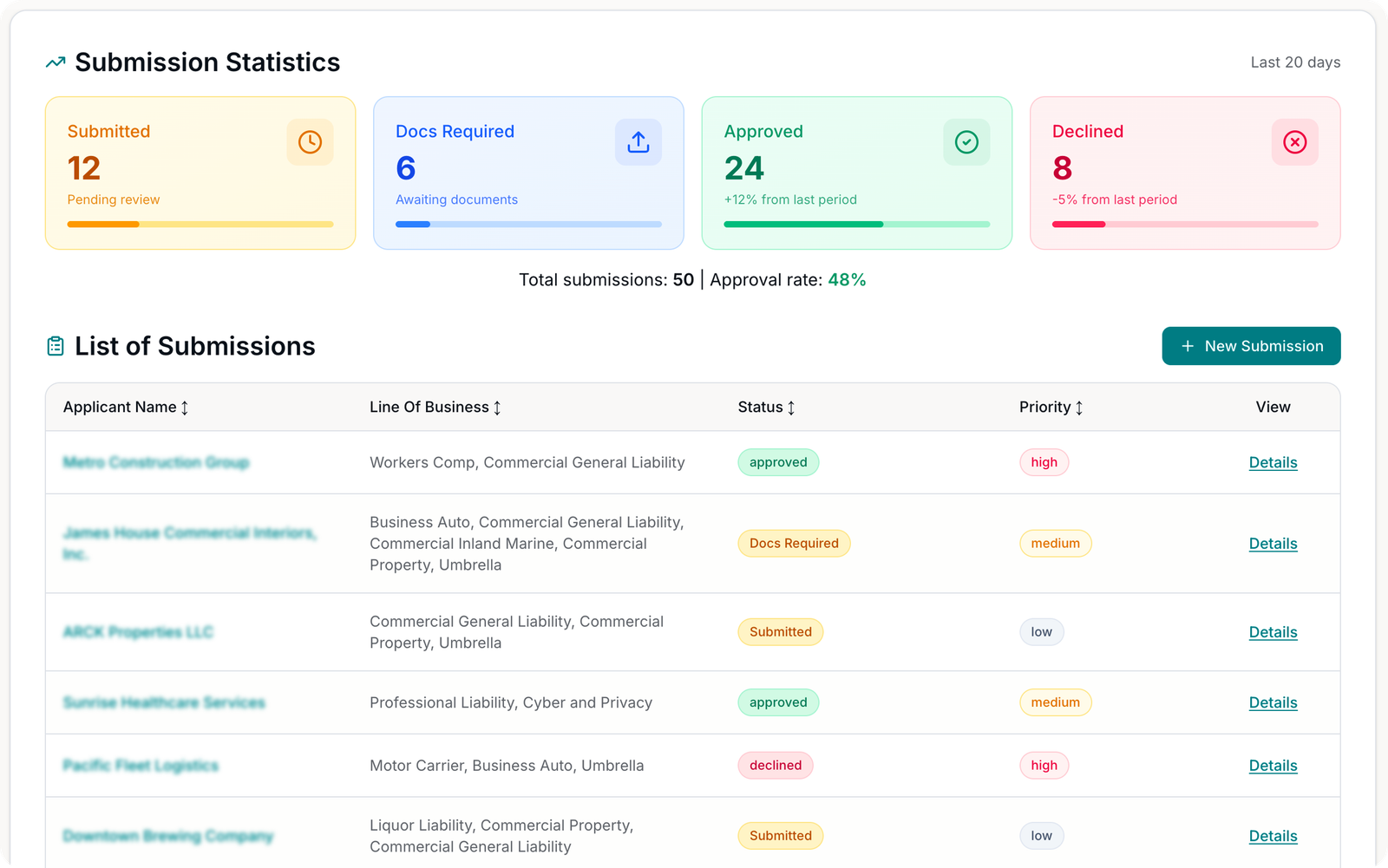
Task: Click the X circle icon in Declined card
Action: click(x=1294, y=142)
